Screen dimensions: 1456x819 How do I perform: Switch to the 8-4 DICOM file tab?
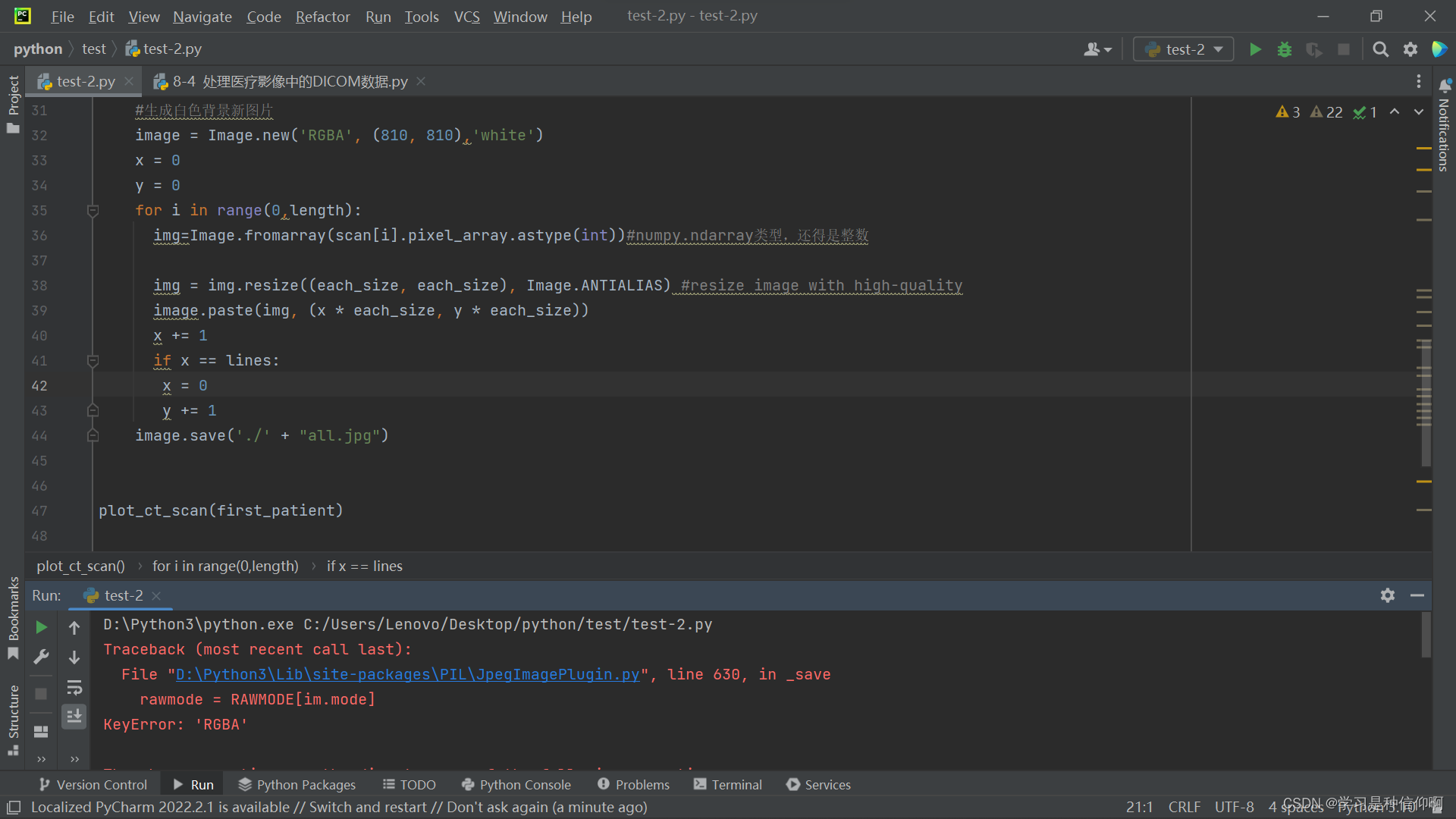click(288, 81)
